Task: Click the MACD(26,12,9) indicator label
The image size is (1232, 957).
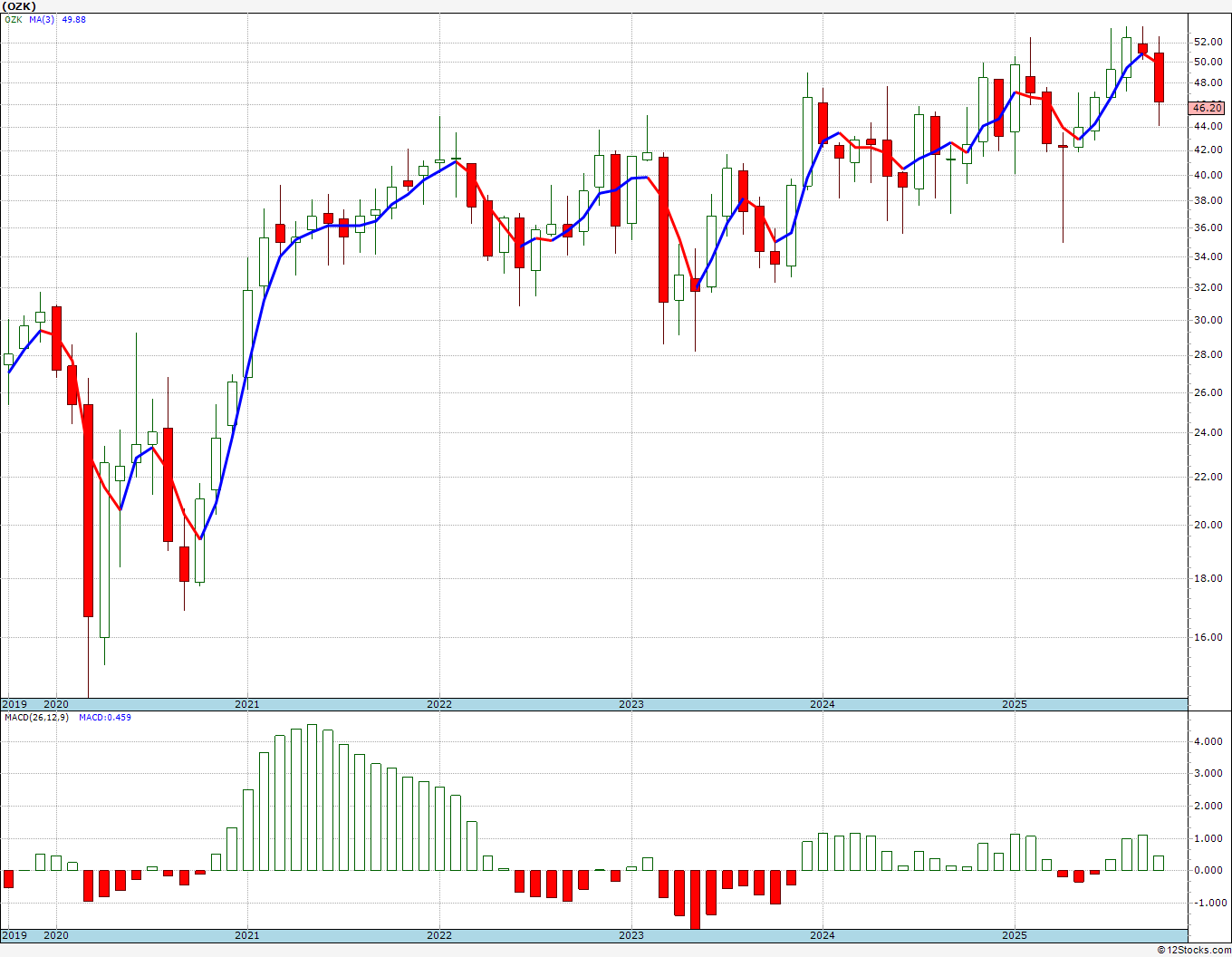Action: point(35,718)
